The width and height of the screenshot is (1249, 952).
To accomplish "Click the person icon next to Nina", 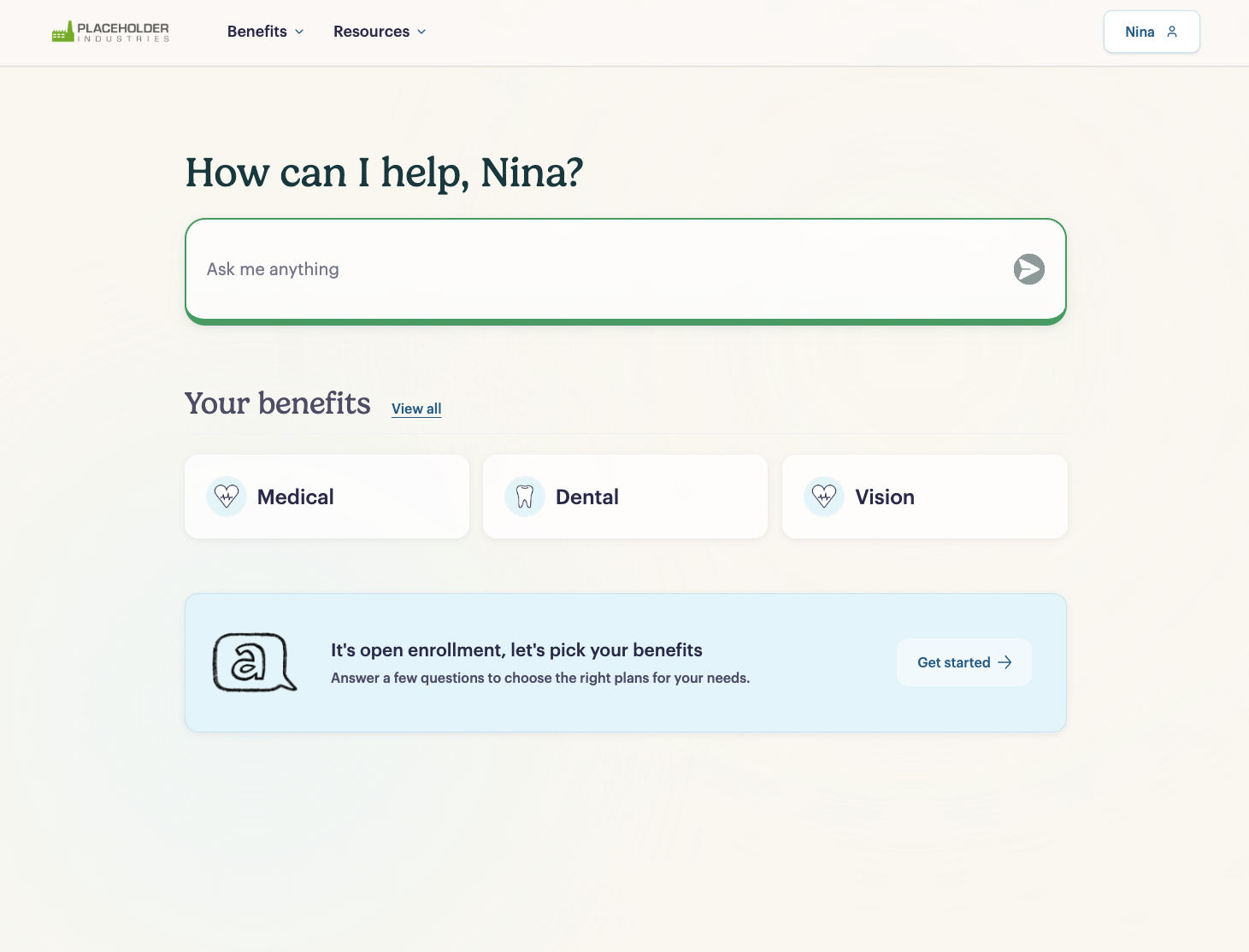I will (1170, 31).
